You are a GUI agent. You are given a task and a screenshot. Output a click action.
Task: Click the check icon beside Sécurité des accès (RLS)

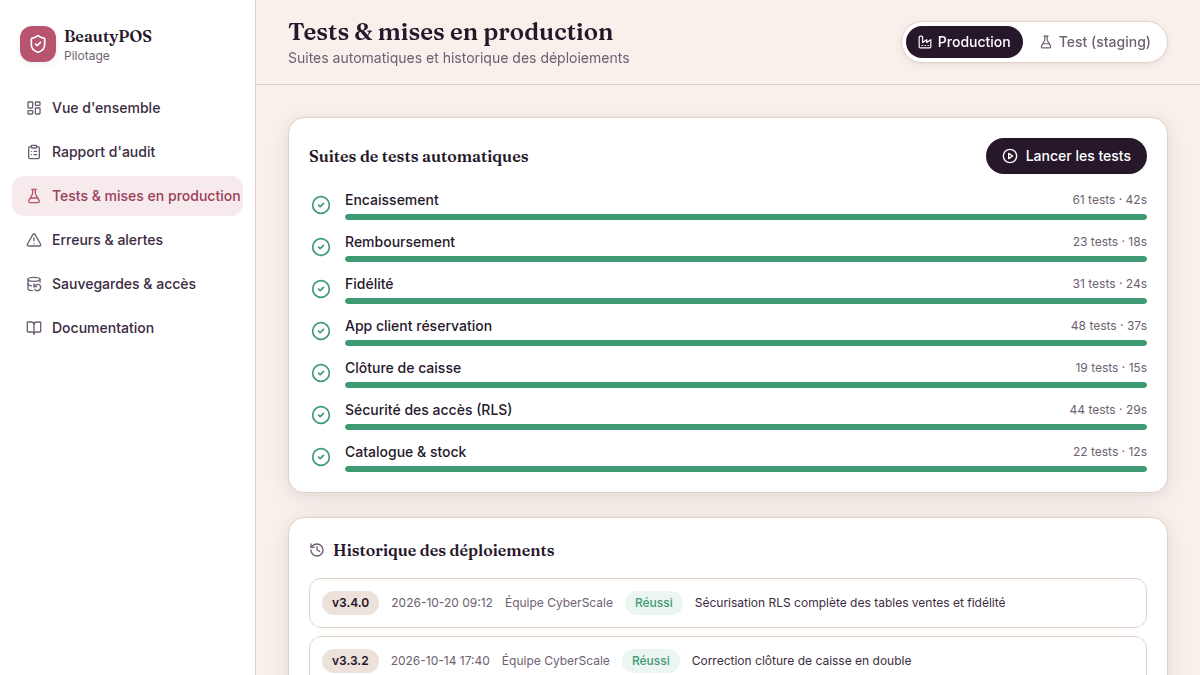point(321,415)
